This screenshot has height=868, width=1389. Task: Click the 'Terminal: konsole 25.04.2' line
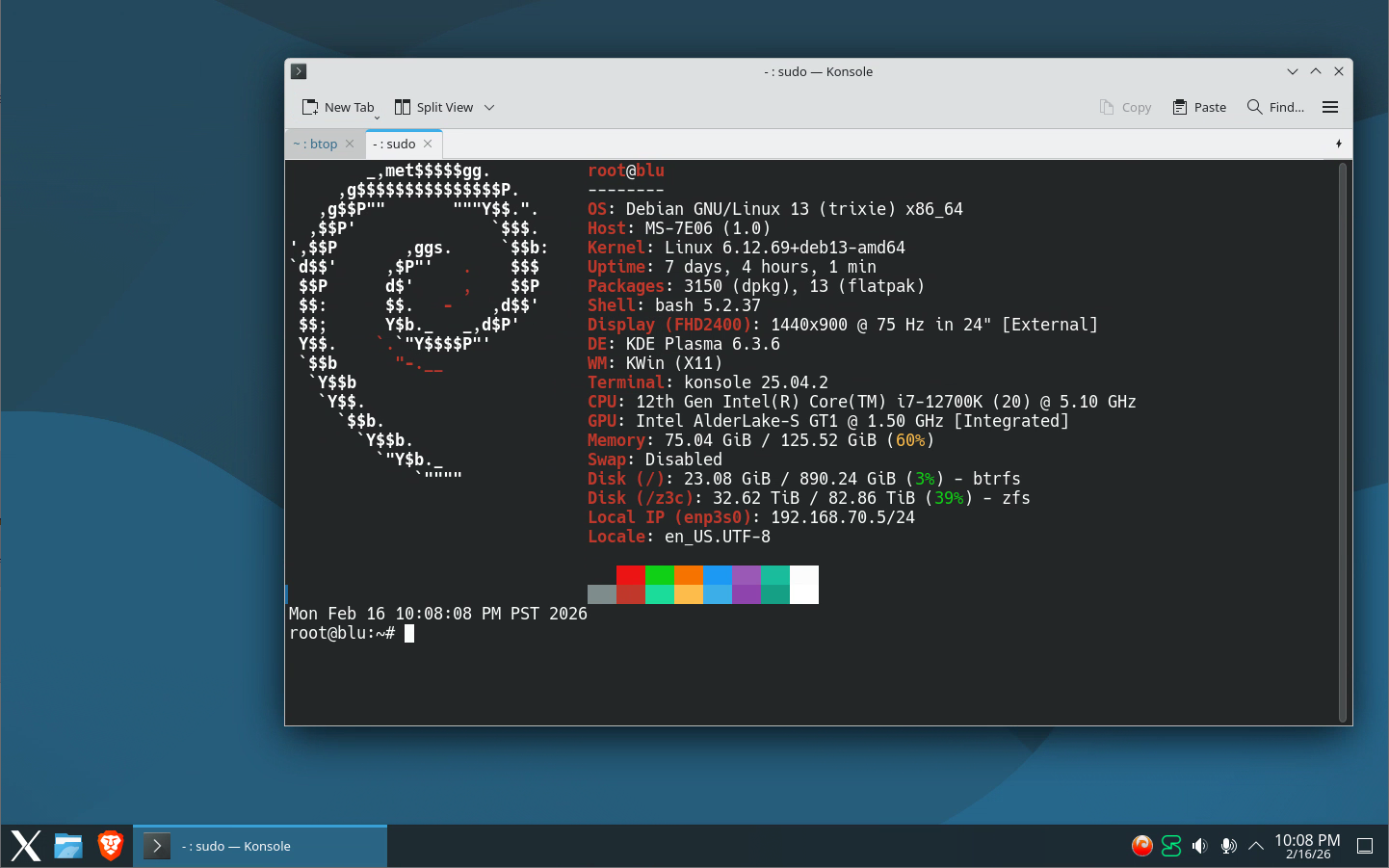coord(708,382)
